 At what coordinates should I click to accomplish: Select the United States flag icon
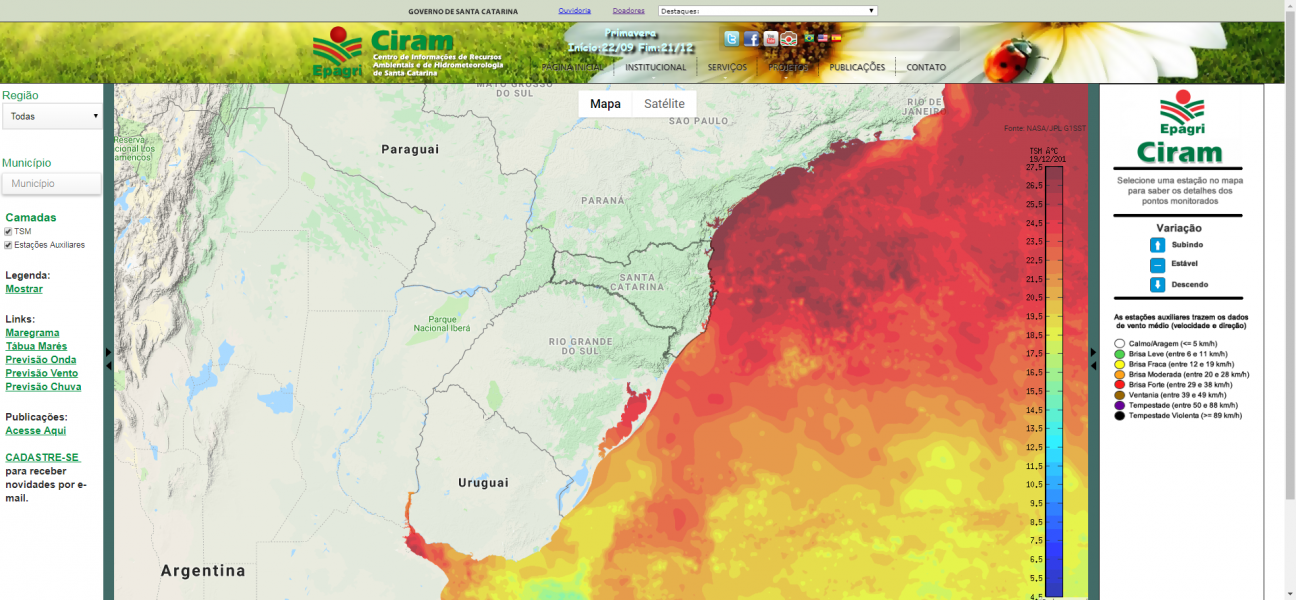tap(823, 38)
